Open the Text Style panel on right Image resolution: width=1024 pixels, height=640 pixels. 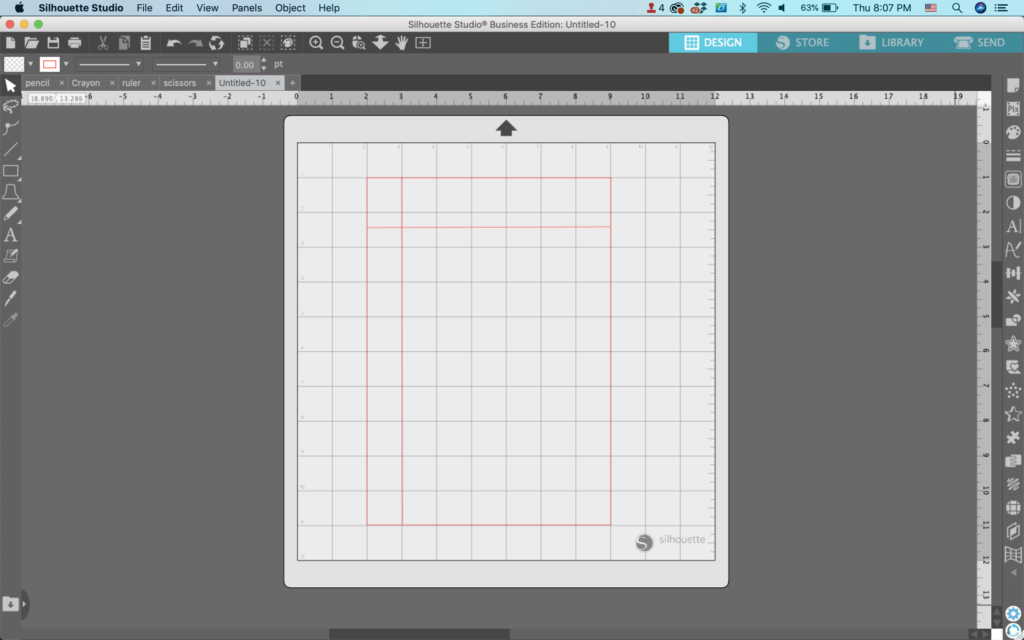point(1013,226)
